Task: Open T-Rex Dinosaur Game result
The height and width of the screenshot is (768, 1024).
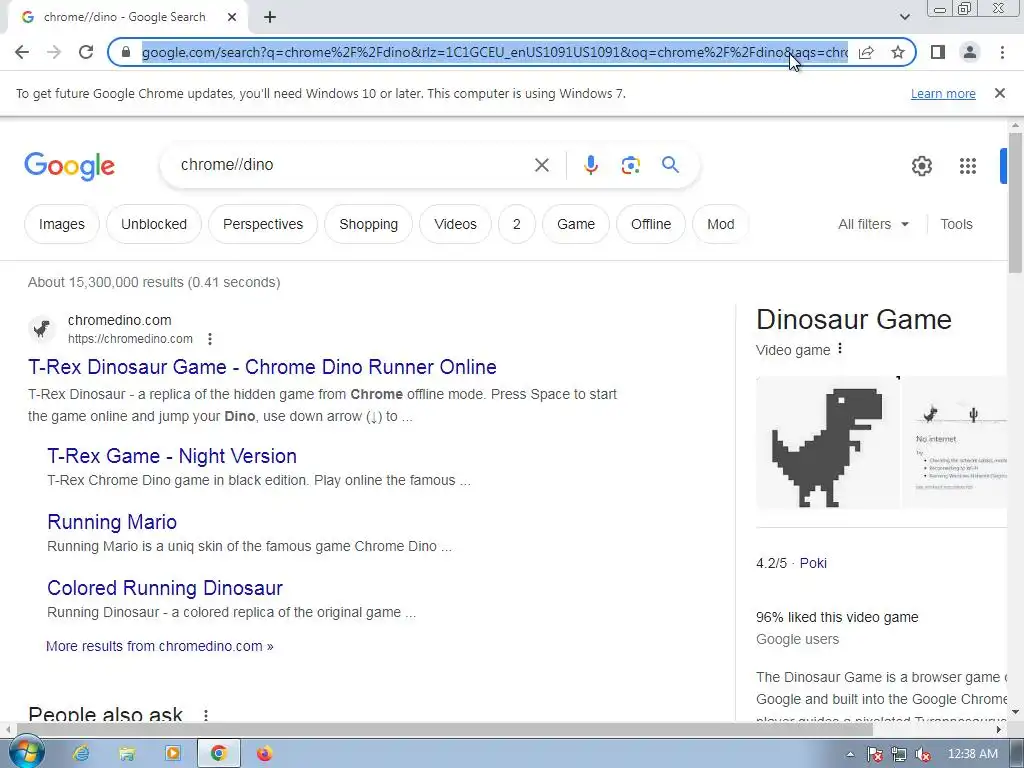Action: (x=262, y=367)
